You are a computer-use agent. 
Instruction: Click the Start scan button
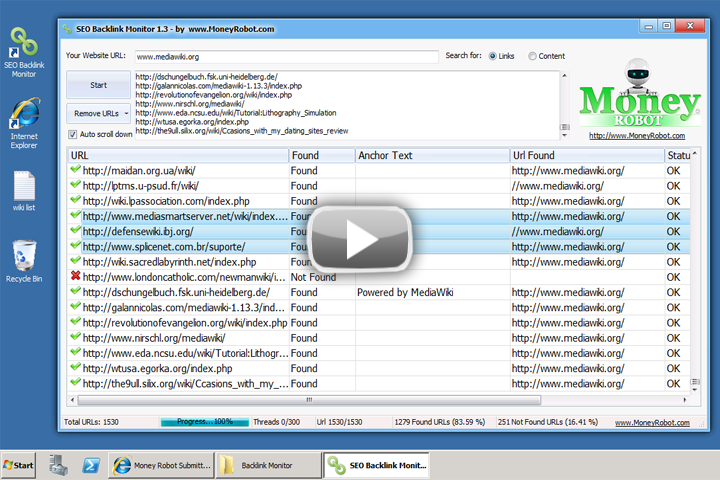(x=98, y=85)
